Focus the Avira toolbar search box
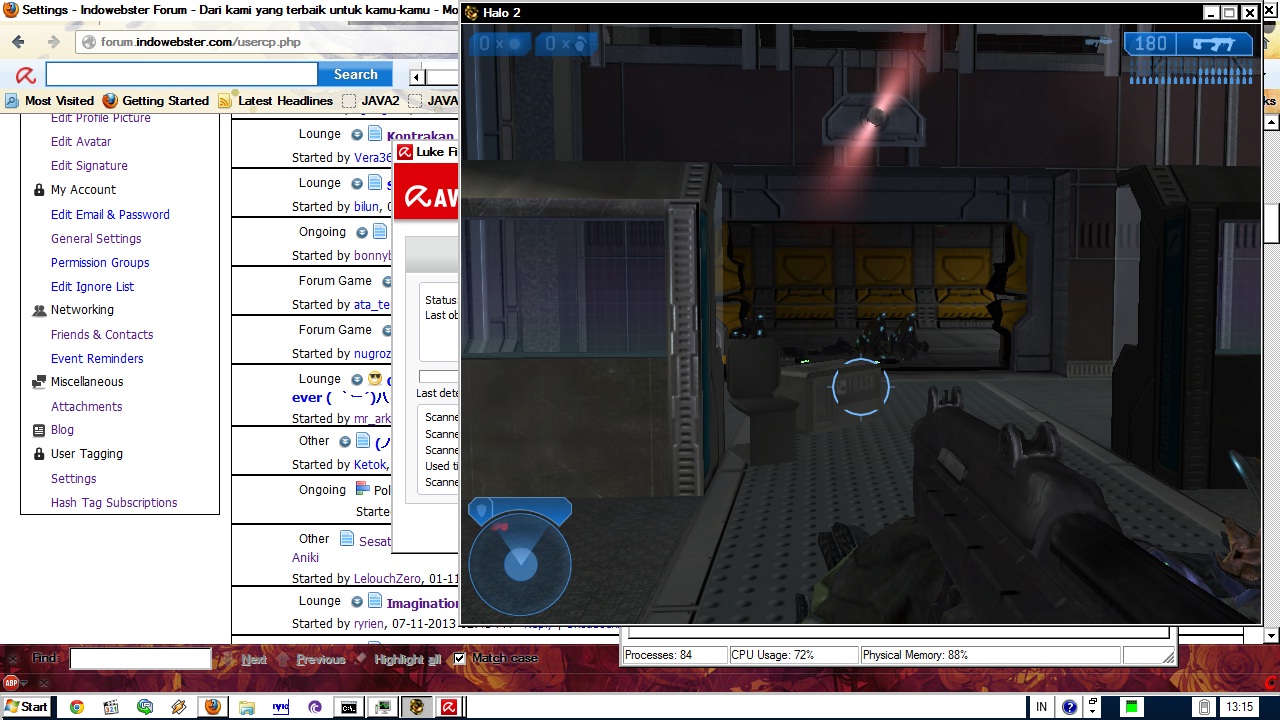The width and height of the screenshot is (1280, 720). [x=182, y=75]
